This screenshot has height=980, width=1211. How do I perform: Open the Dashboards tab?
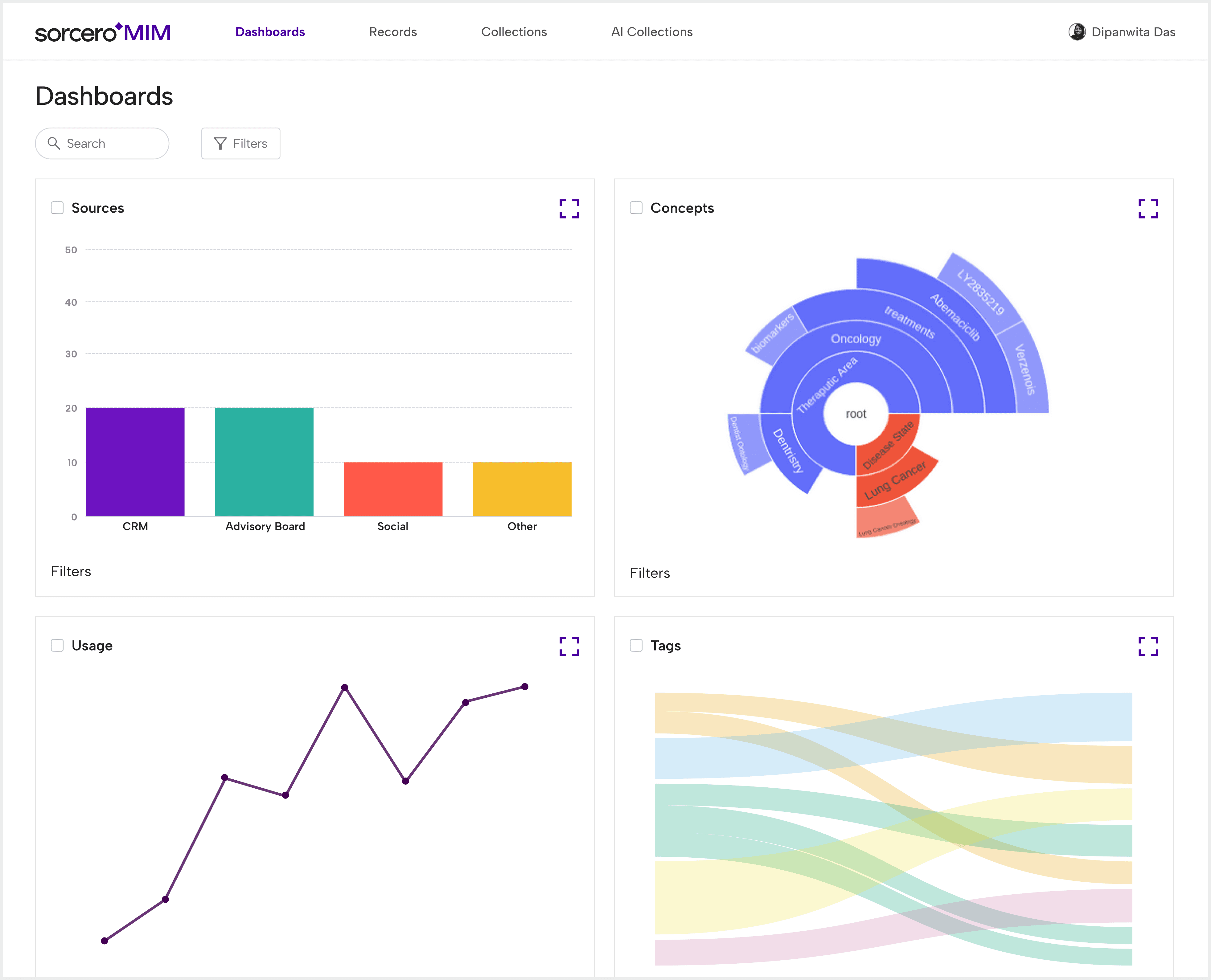(x=270, y=32)
